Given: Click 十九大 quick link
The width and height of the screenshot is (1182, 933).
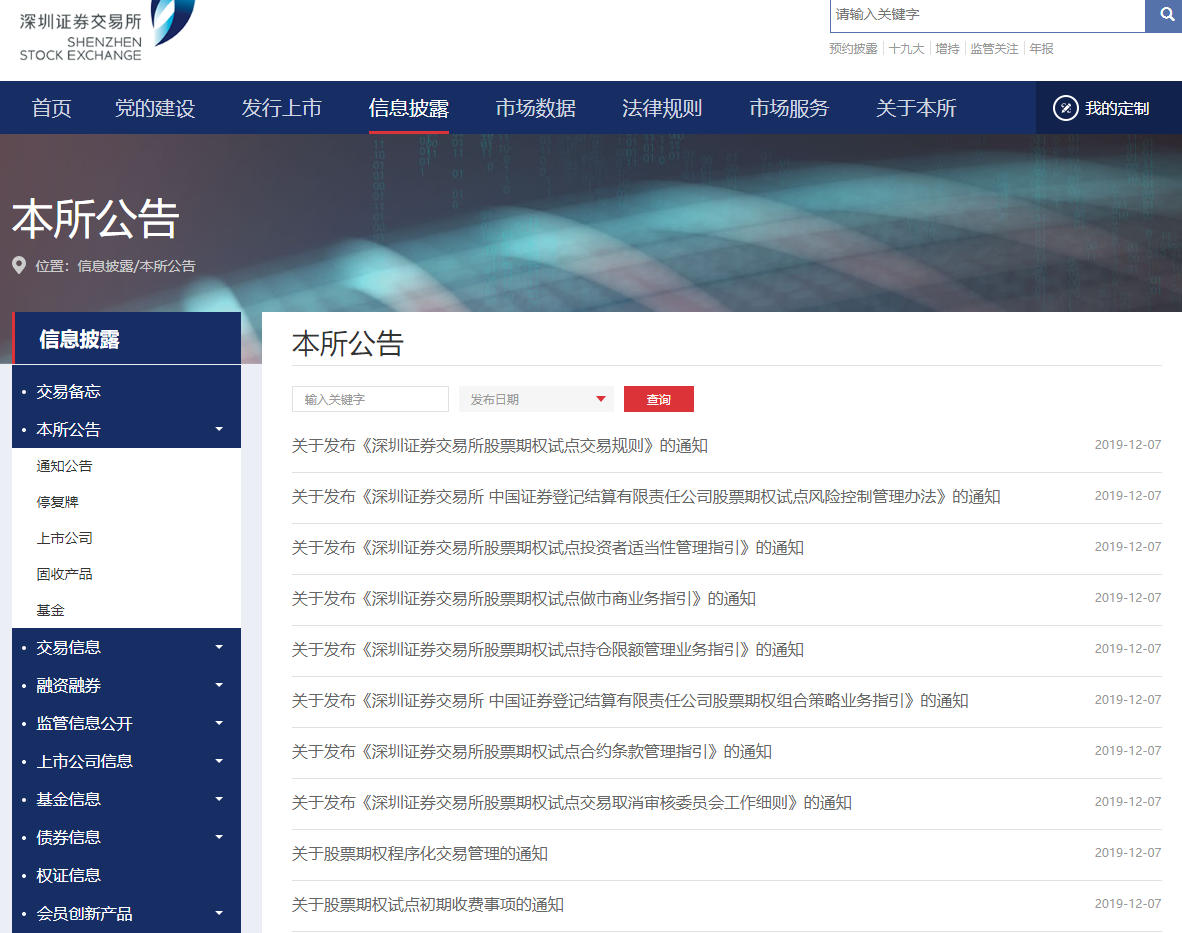Looking at the screenshot, I should [905, 47].
